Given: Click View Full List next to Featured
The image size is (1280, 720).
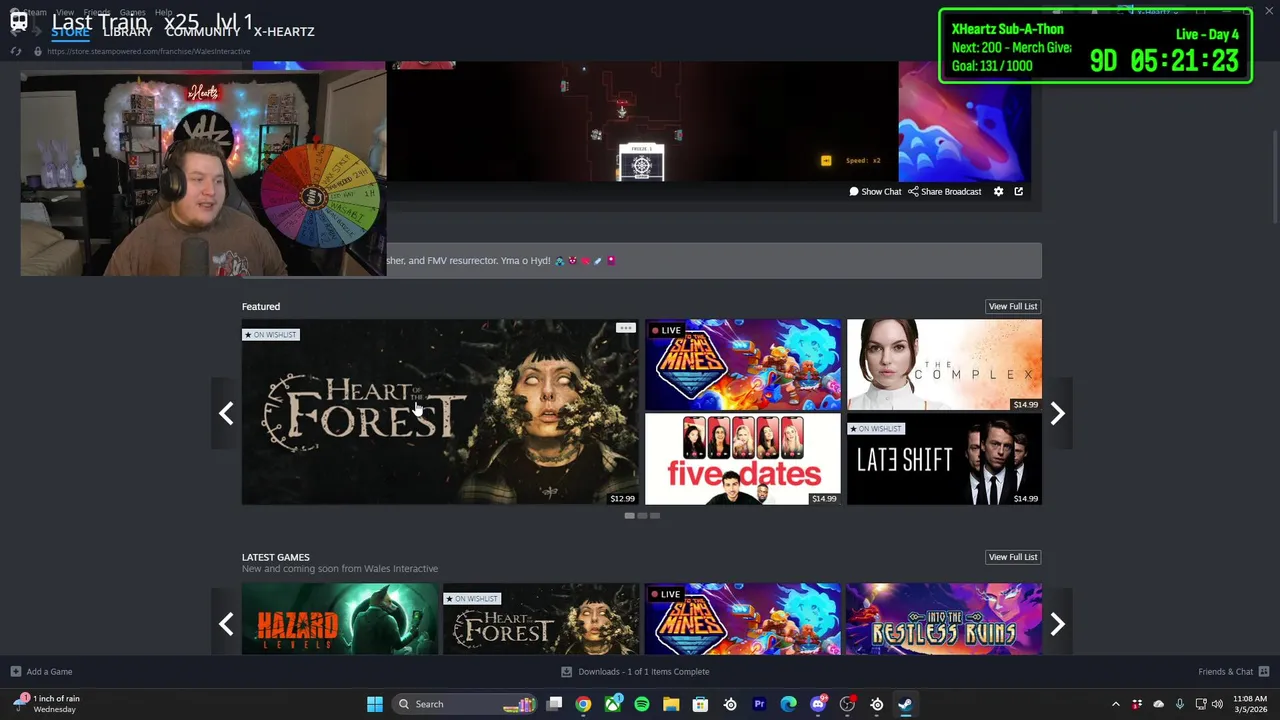Looking at the screenshot, I should [1013, 306].
